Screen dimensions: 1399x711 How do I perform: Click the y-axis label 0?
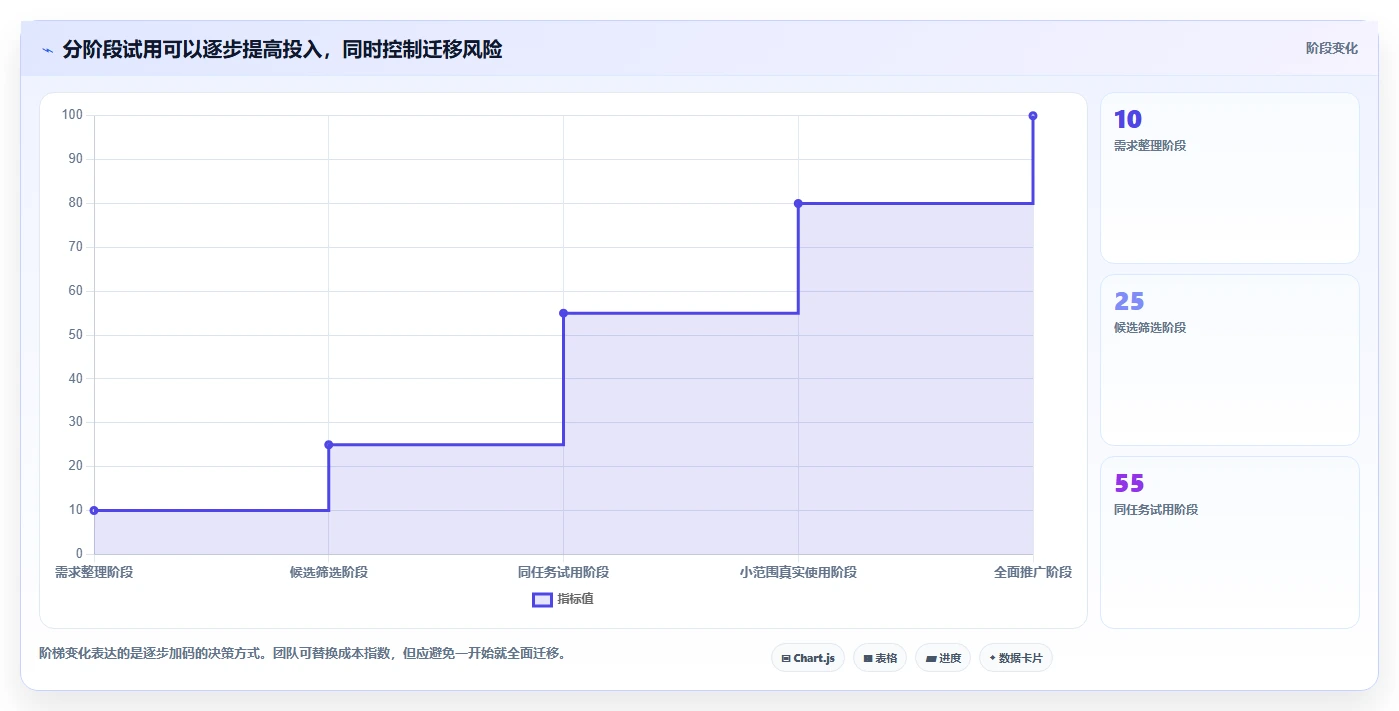(x=79, y=554)
